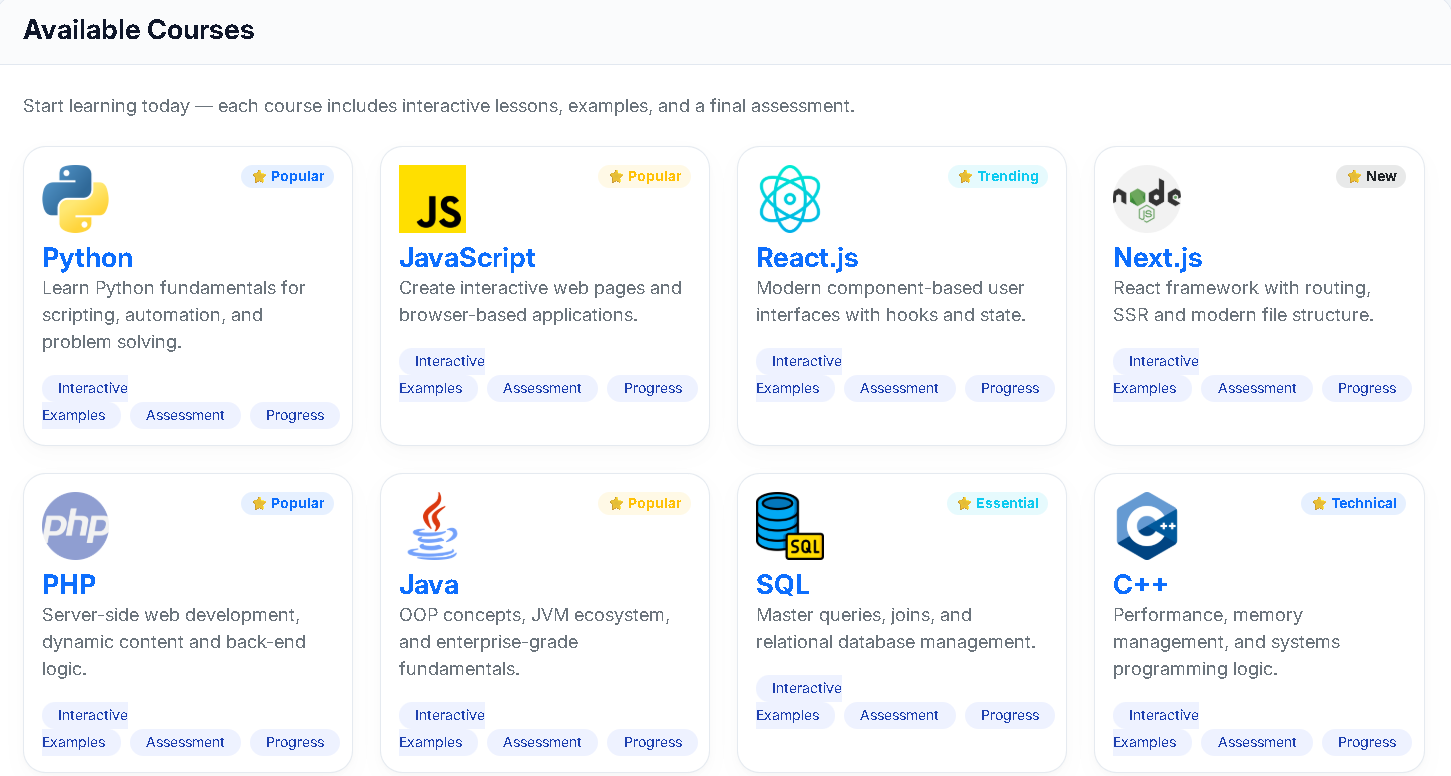Select Progress tag on C++ card
Screen dimensions: 1451x776
[1367, 742]
